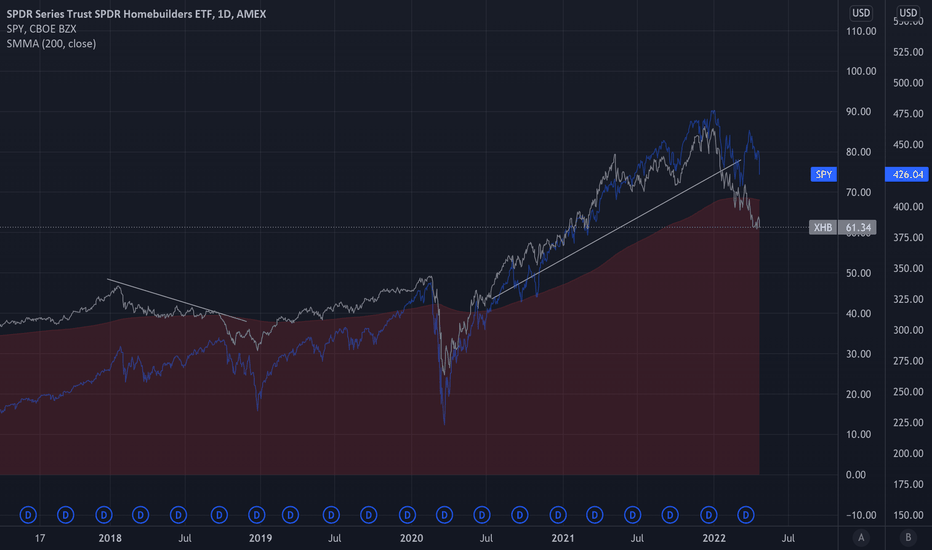Click the 250.00 SPY scale label
932x550 pixels.
[908, 392]
